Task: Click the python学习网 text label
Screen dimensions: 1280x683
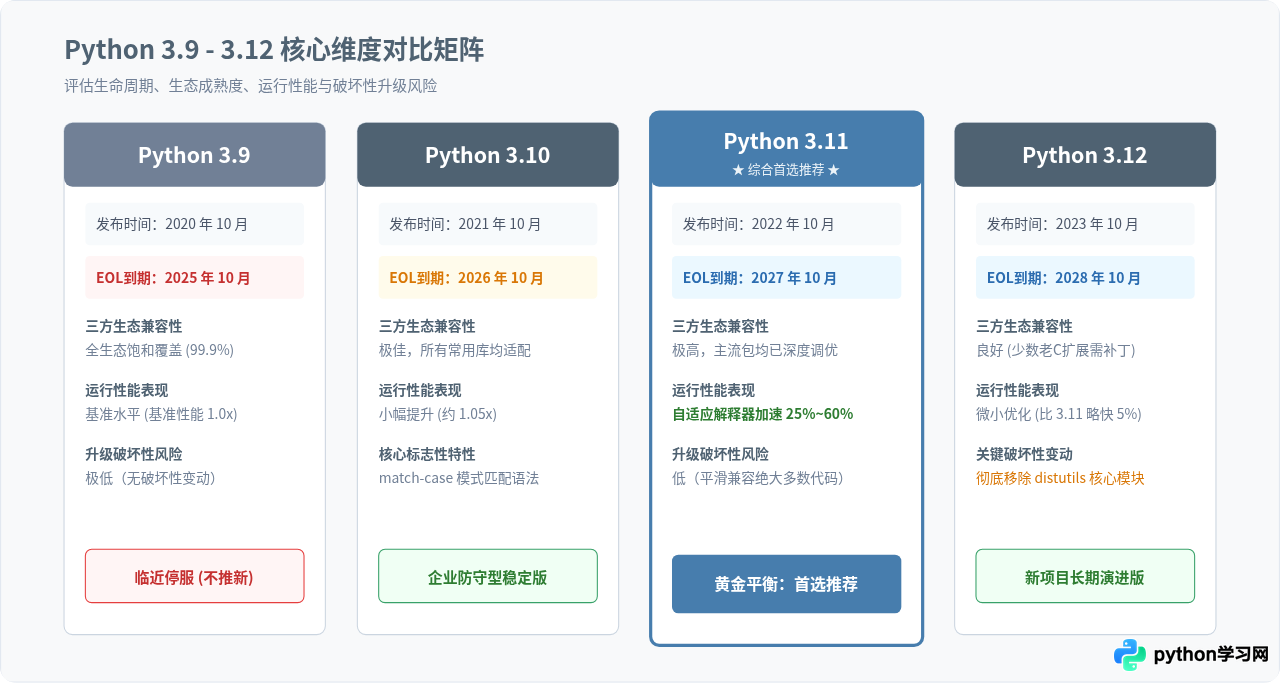Action: (x=1211, y=655)
